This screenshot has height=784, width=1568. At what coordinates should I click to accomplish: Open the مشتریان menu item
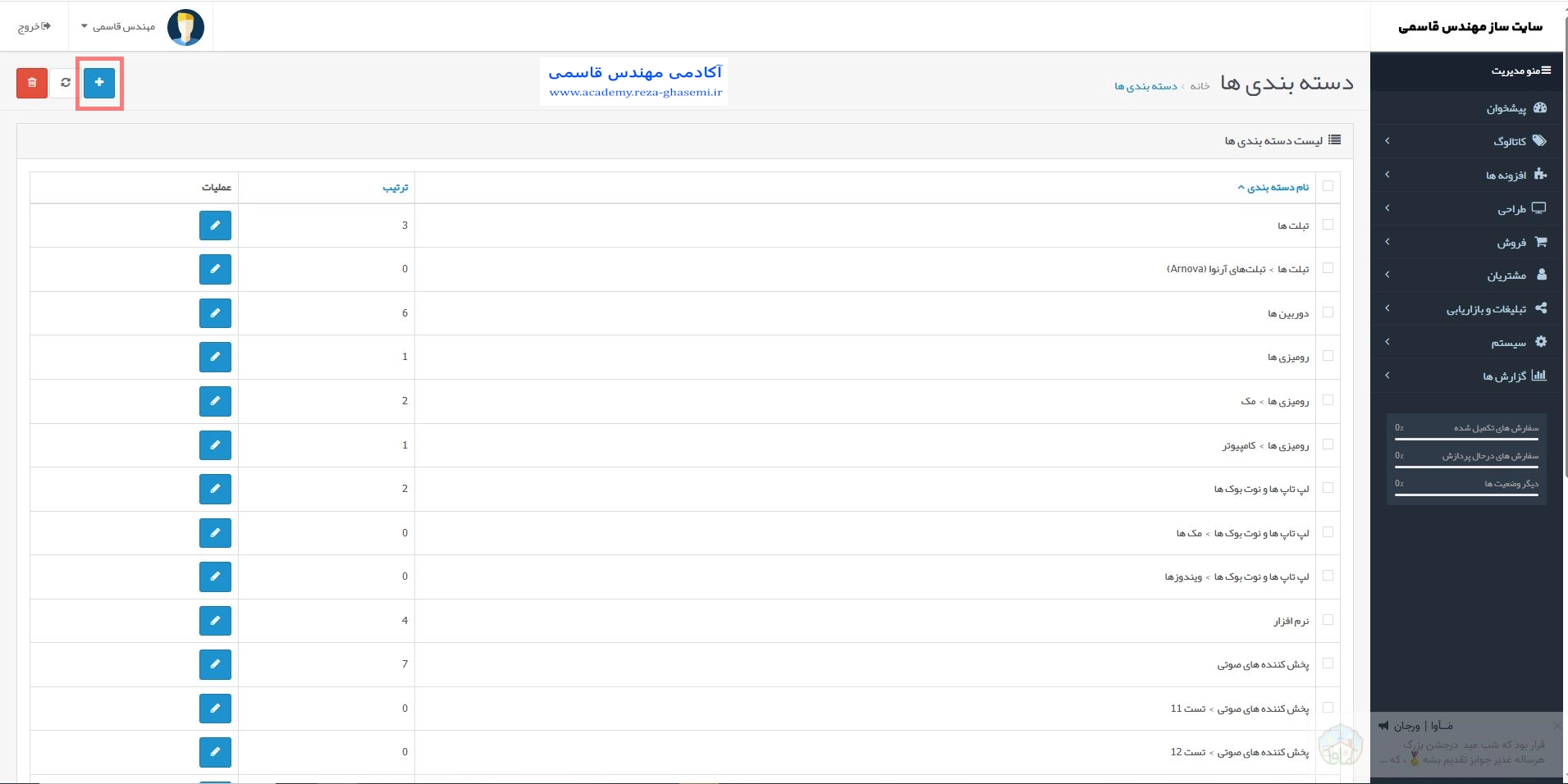coord(1468,275)
